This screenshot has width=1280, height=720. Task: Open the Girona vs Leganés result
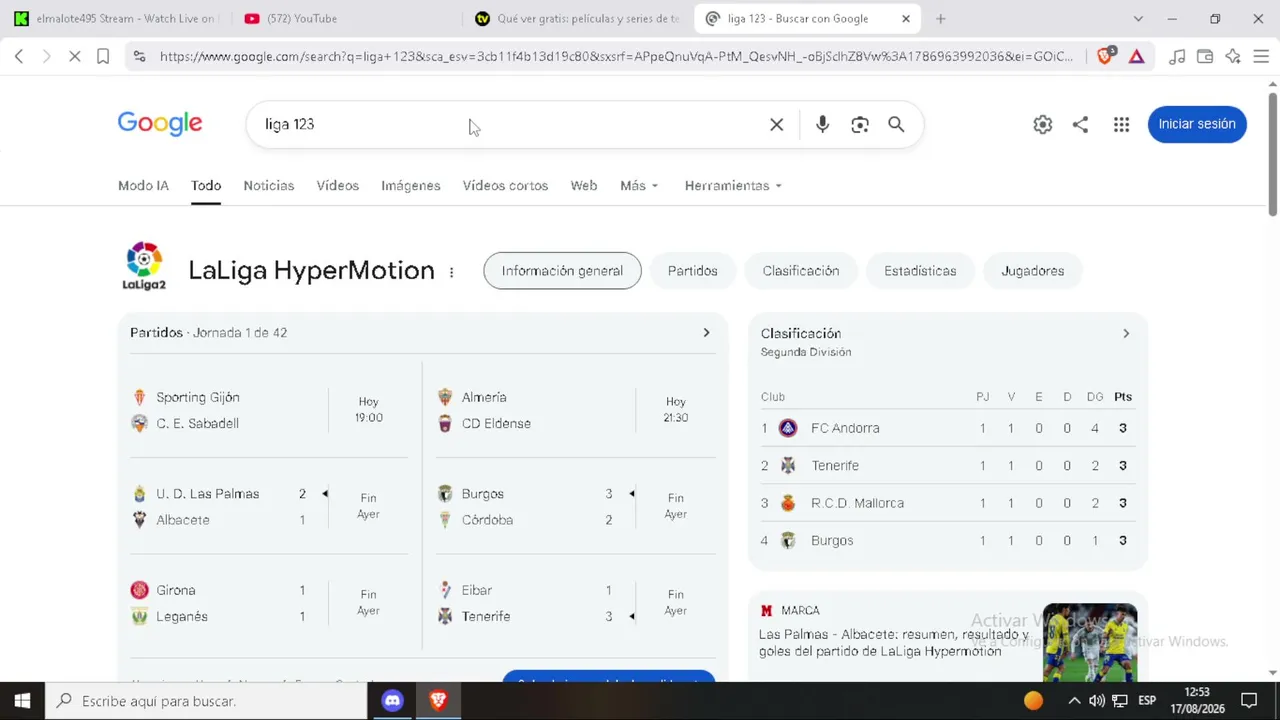tap(269, 603)
